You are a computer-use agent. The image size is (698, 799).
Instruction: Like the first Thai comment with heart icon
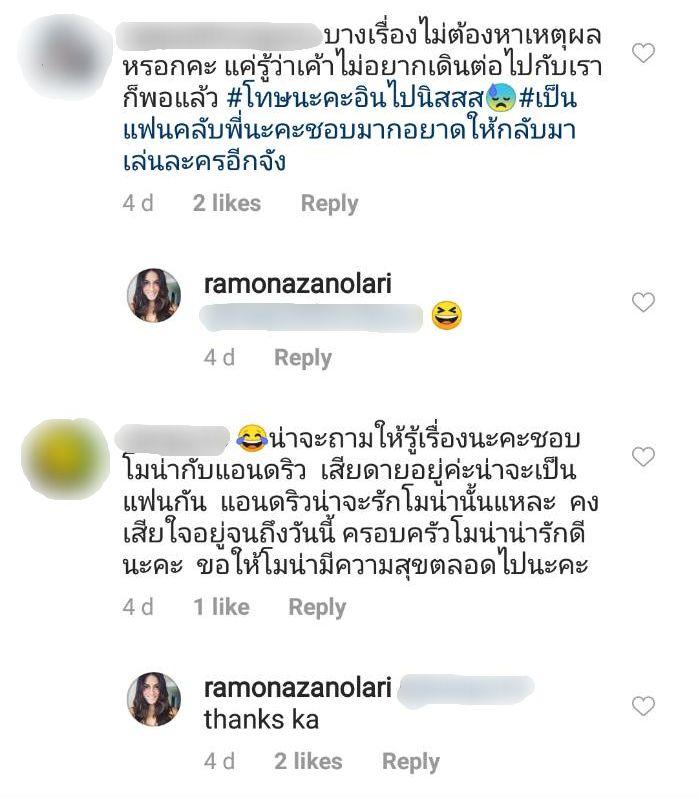point(643,53)
